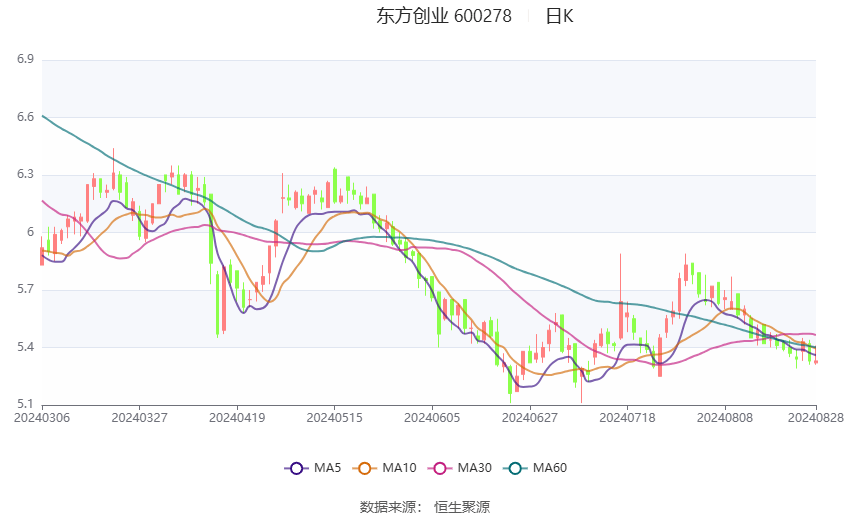Screen dimensions: 850x517
Task: Open the 恒生聚源 data source text
Action: 462,507
